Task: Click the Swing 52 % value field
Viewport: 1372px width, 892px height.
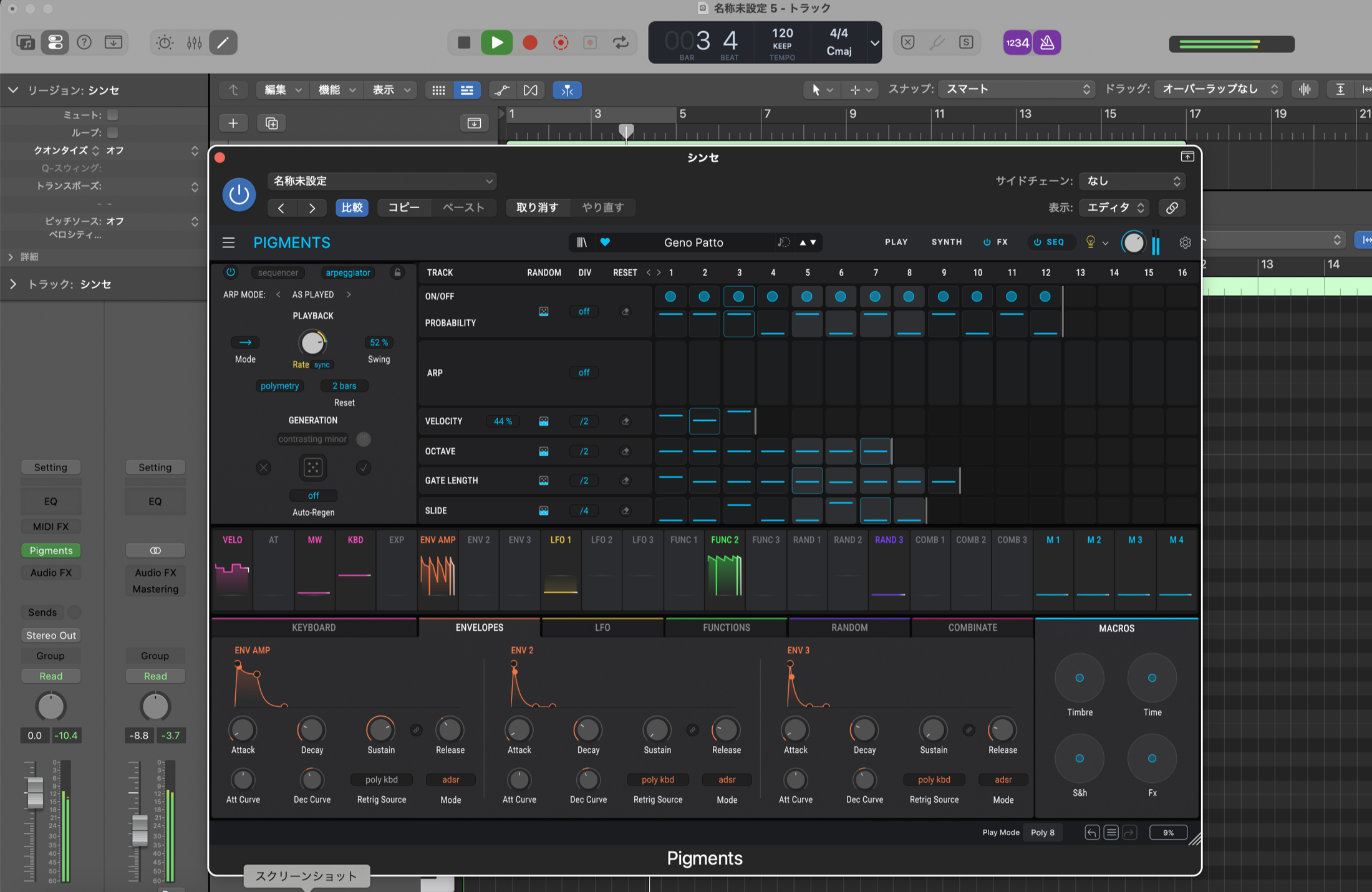Action: pos(379,342)
